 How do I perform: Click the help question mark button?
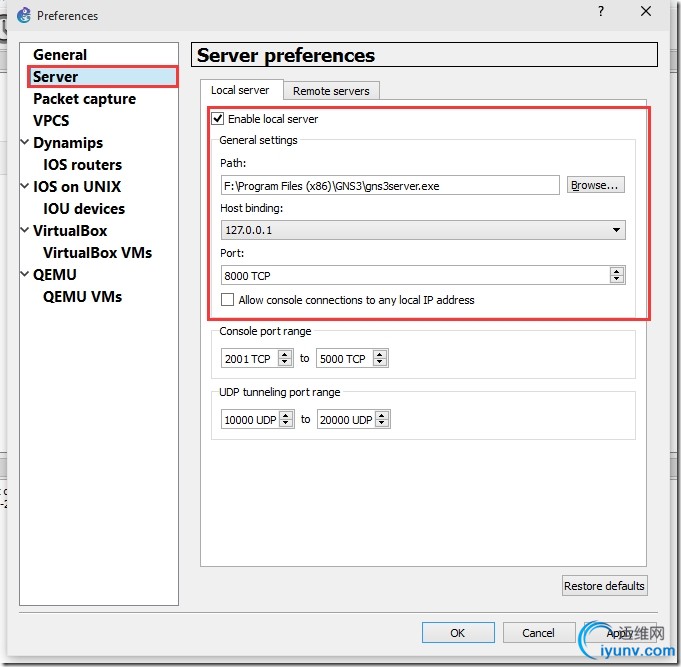(x=601, y=11)
